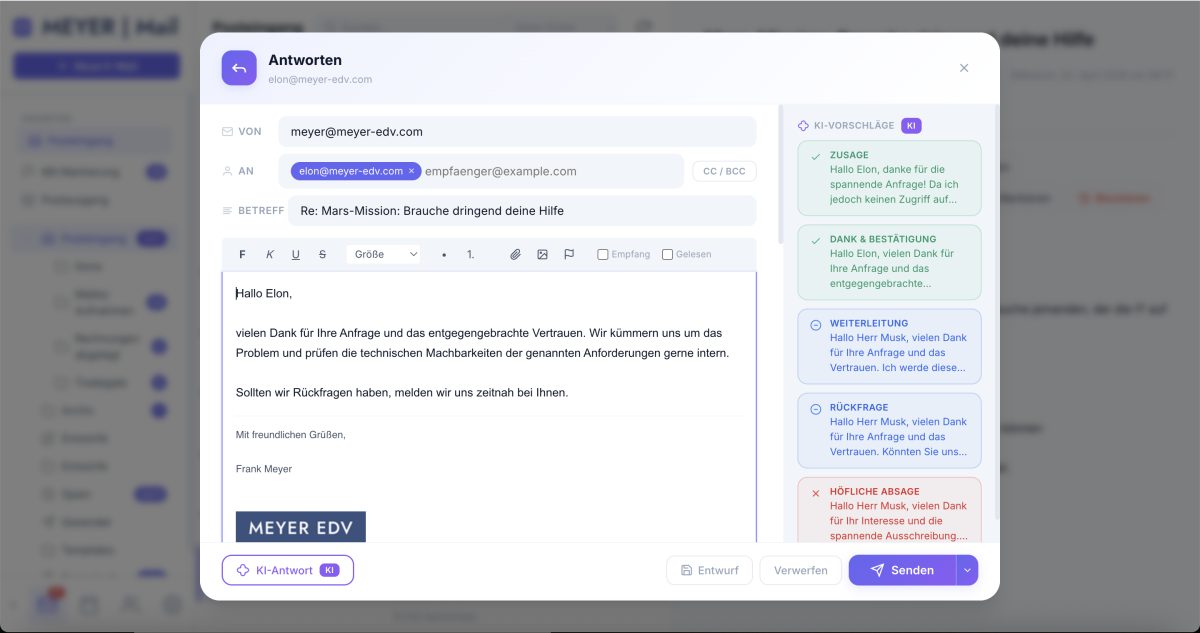
Task: Select the Zusage AI suggestion
Action: pyautogui.click(x=889, y=177)
